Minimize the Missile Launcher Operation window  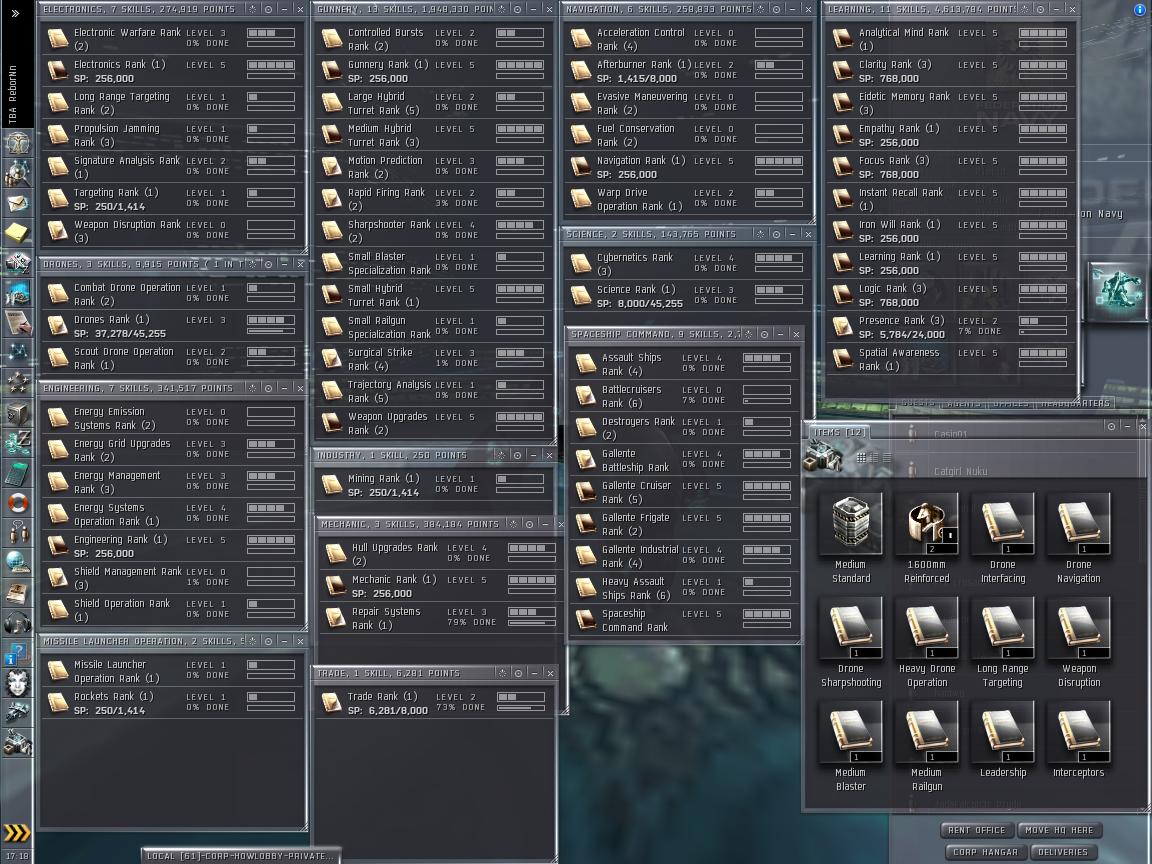pyautogui.click(x=284, y=641)
